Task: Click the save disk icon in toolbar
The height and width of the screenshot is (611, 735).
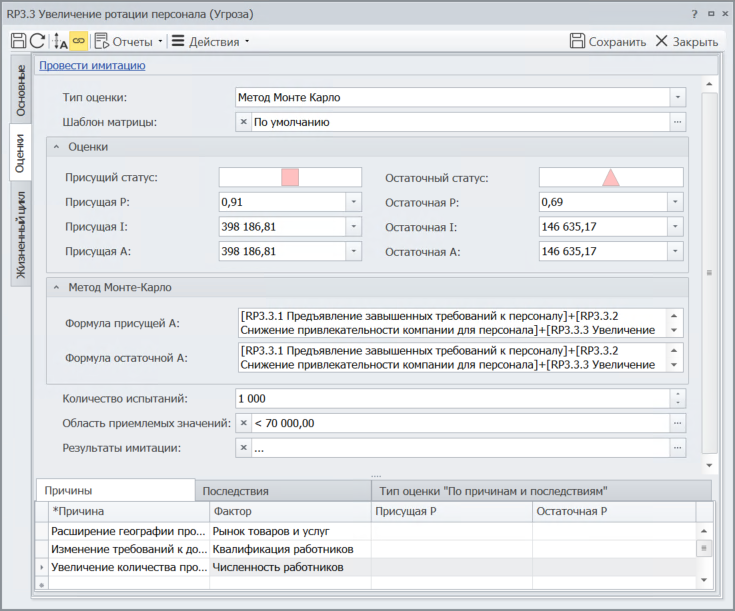Action: 18,41
